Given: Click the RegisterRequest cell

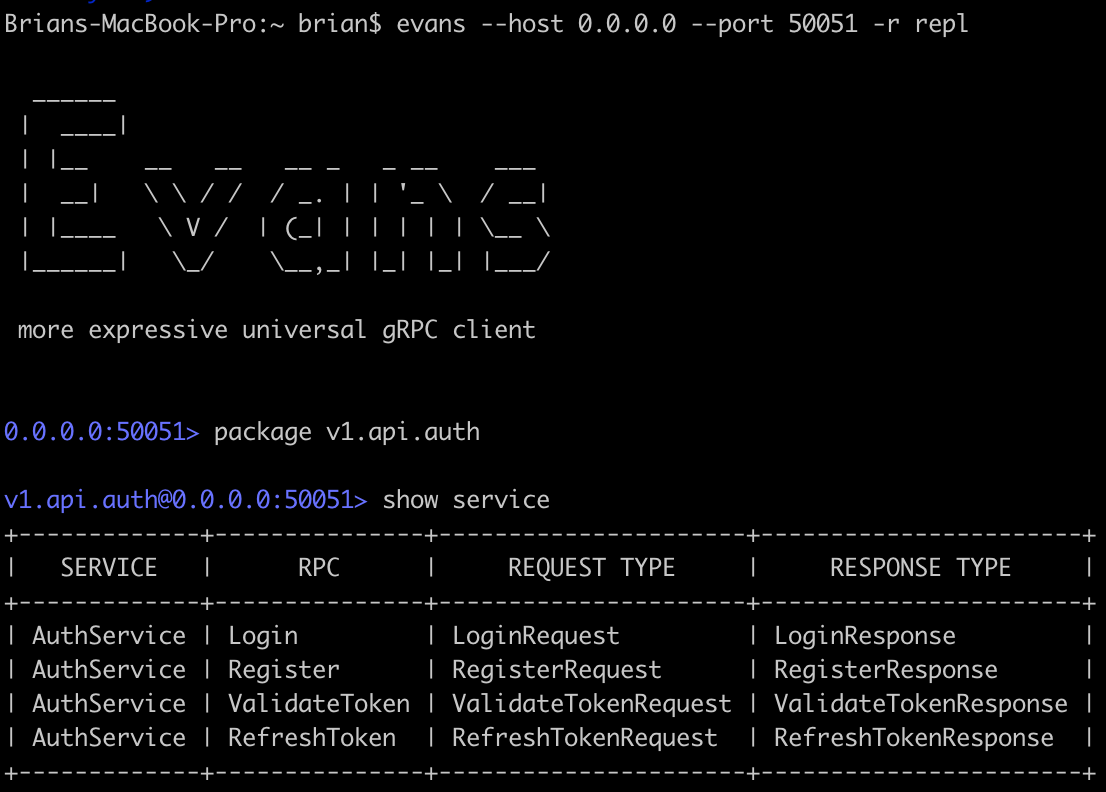Looking at the screenshot, I should [x=557, y=670].
